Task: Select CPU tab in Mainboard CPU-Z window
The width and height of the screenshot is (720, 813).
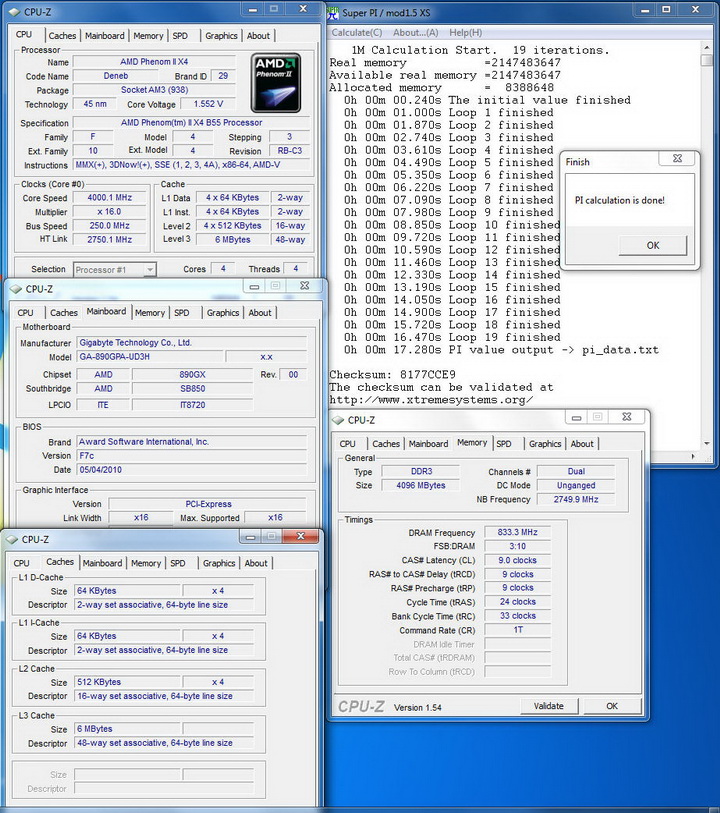Action: pos(25,313)
